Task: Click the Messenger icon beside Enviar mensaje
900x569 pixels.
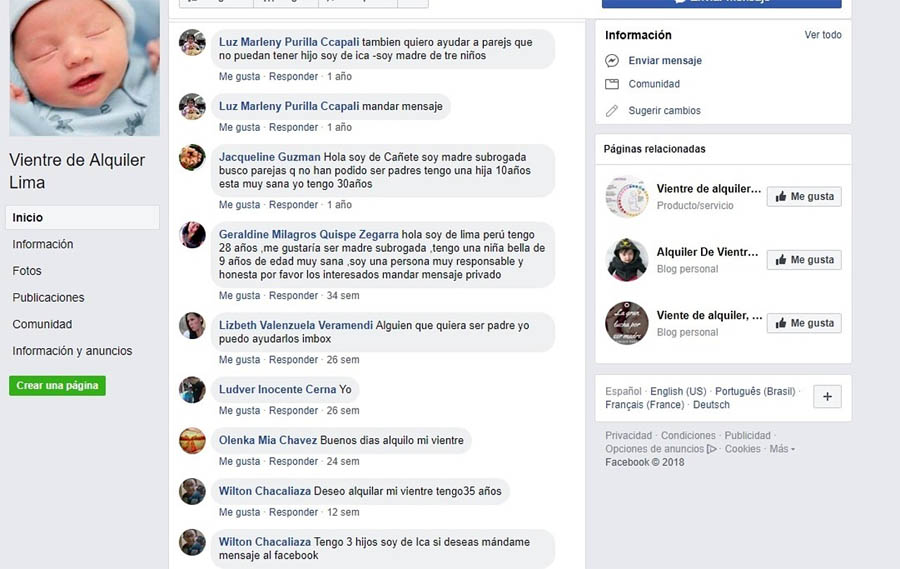Action: pos(612,60)
